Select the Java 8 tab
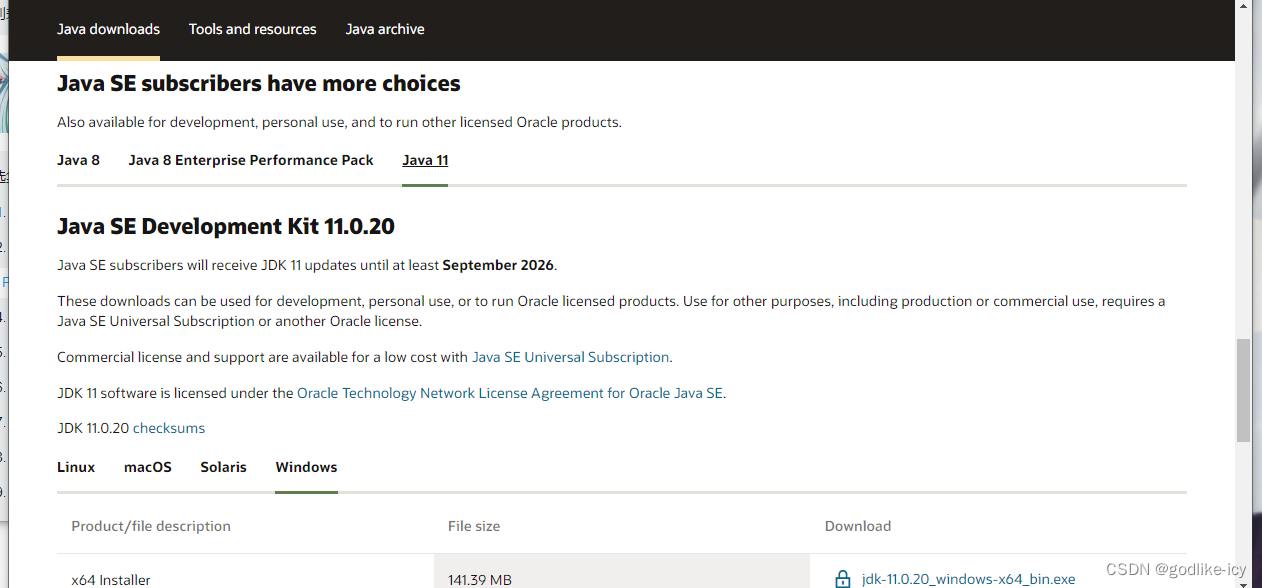Screen dimensions: 1262x588 78,160
